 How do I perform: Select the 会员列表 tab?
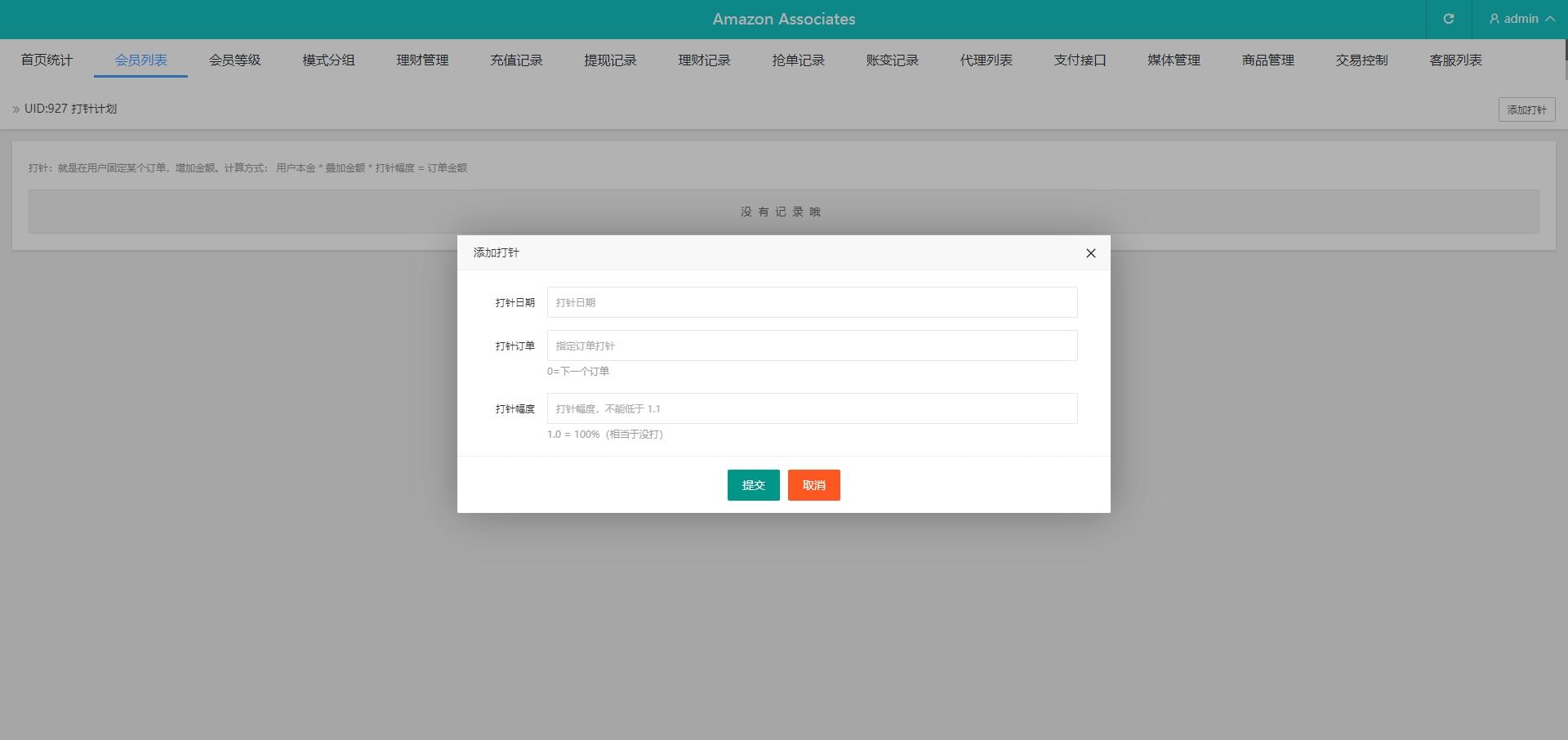(x=140, y=60)
